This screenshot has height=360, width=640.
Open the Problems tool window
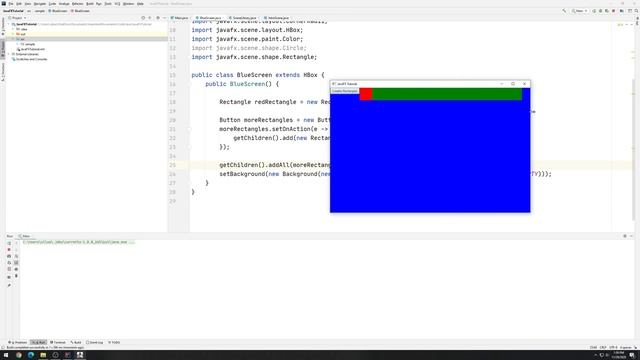point(18,342)
